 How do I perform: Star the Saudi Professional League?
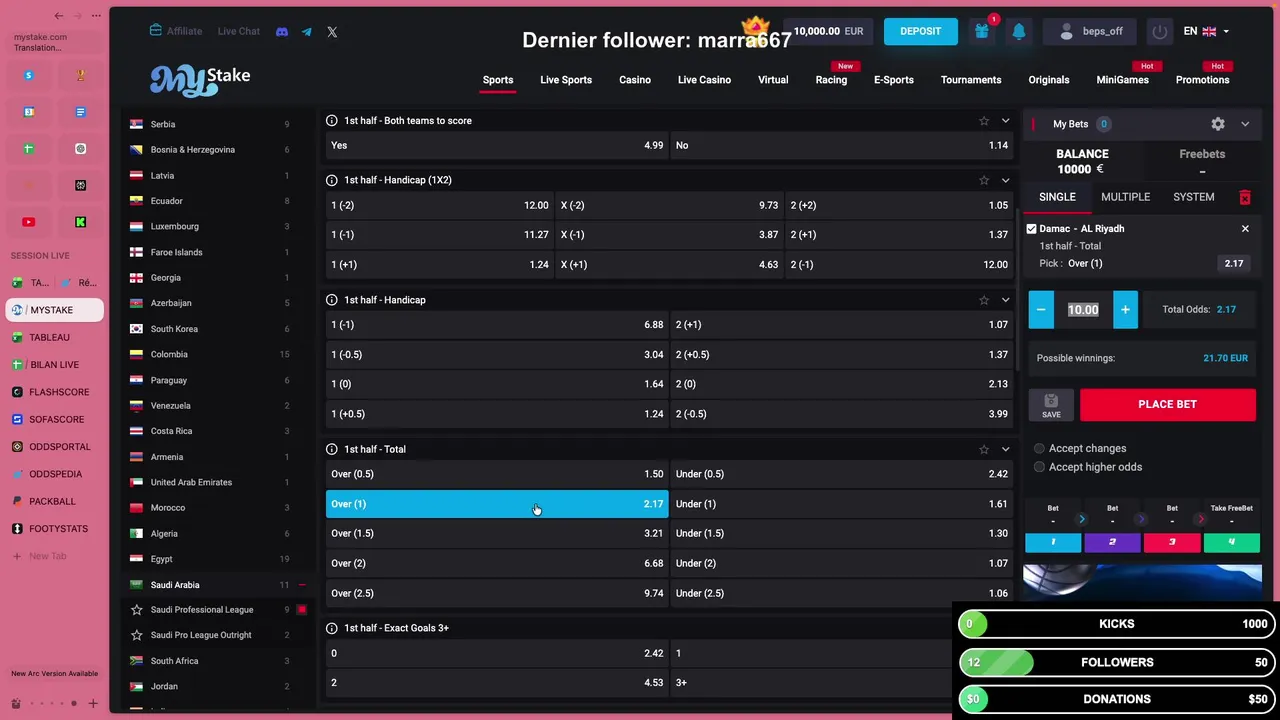137,610
